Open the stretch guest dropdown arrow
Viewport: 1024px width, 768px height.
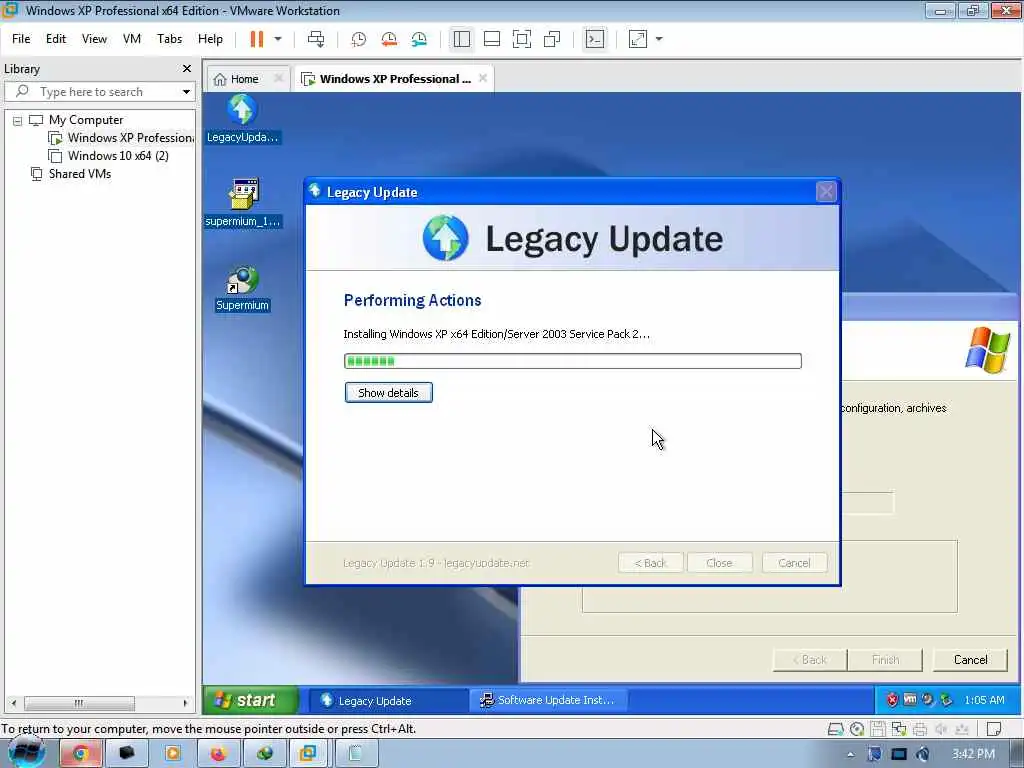pyautogui.click(x=659, y=39)
